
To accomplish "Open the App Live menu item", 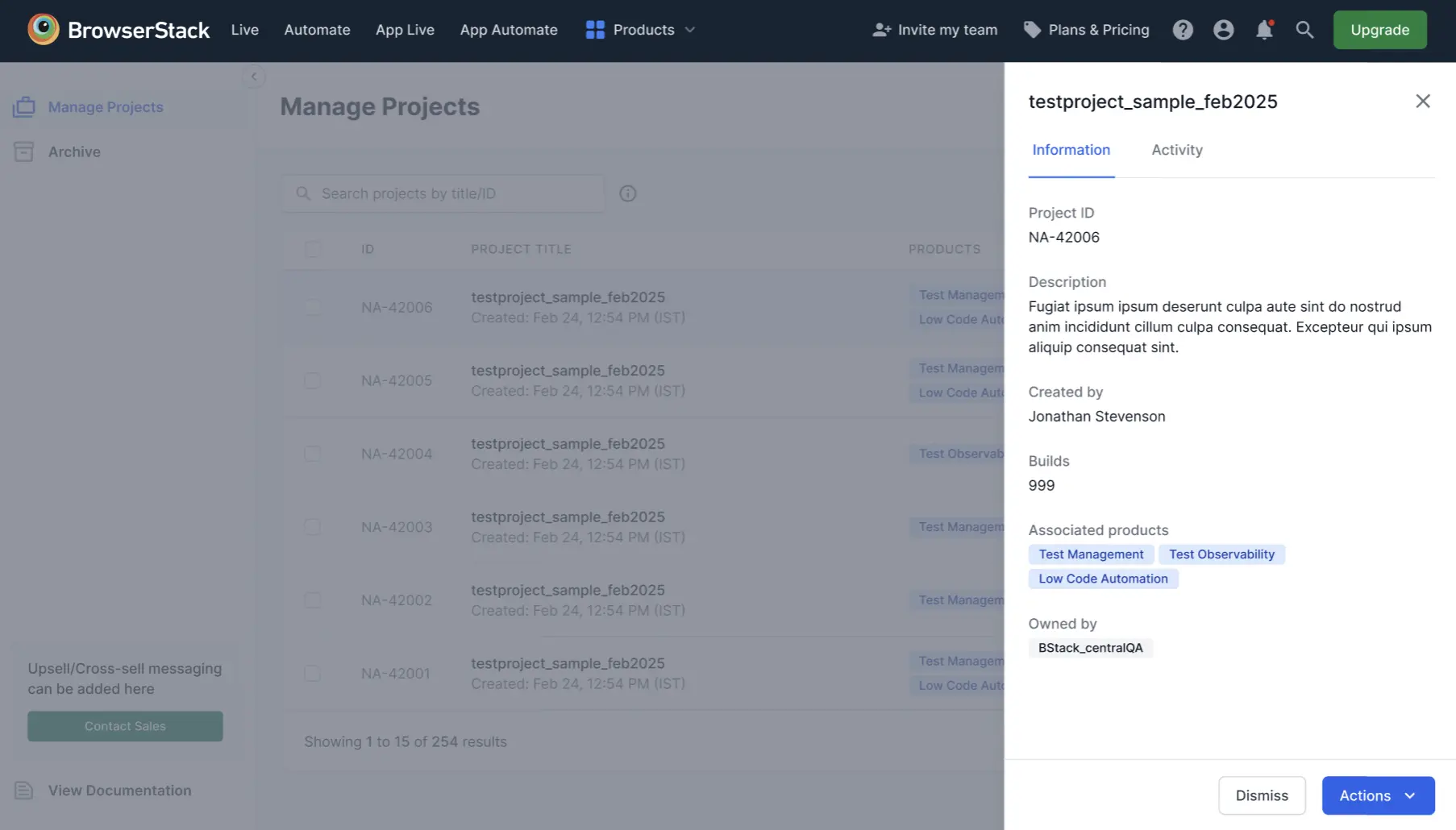I will pos(405,30).
